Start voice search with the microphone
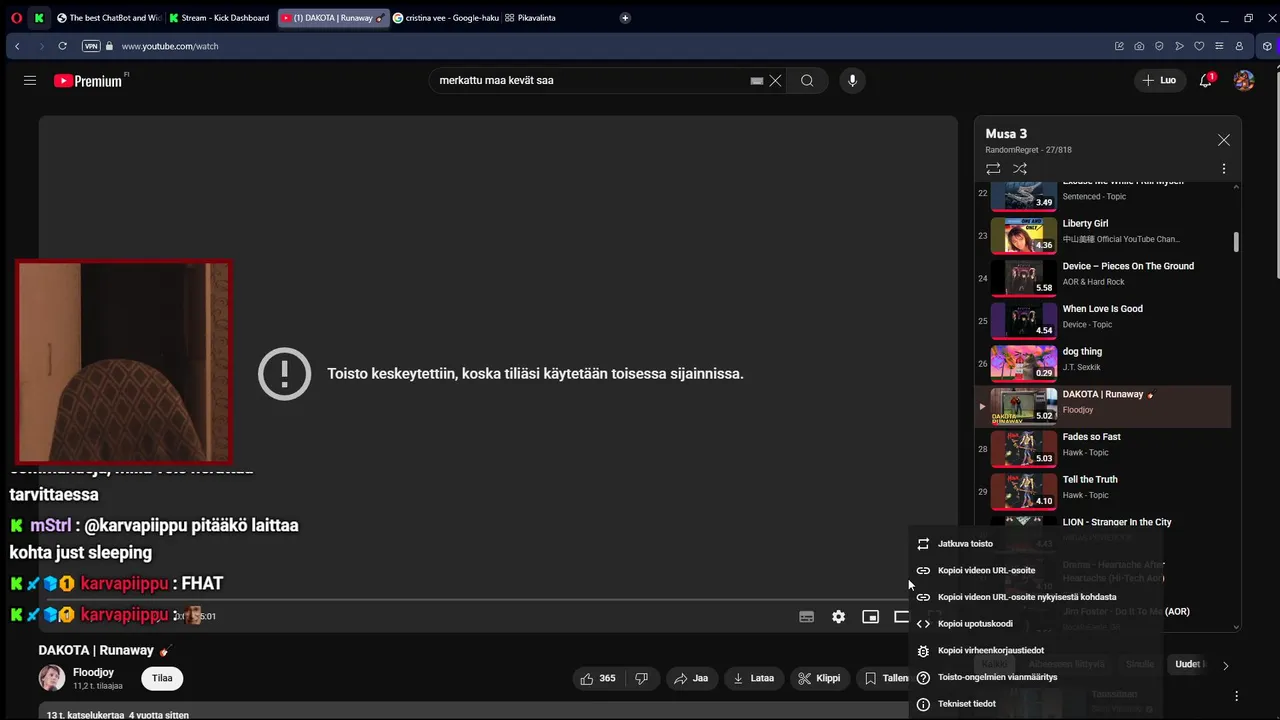Image resolution: width=1280 pixels, height=720 pixels. point(852,81)
